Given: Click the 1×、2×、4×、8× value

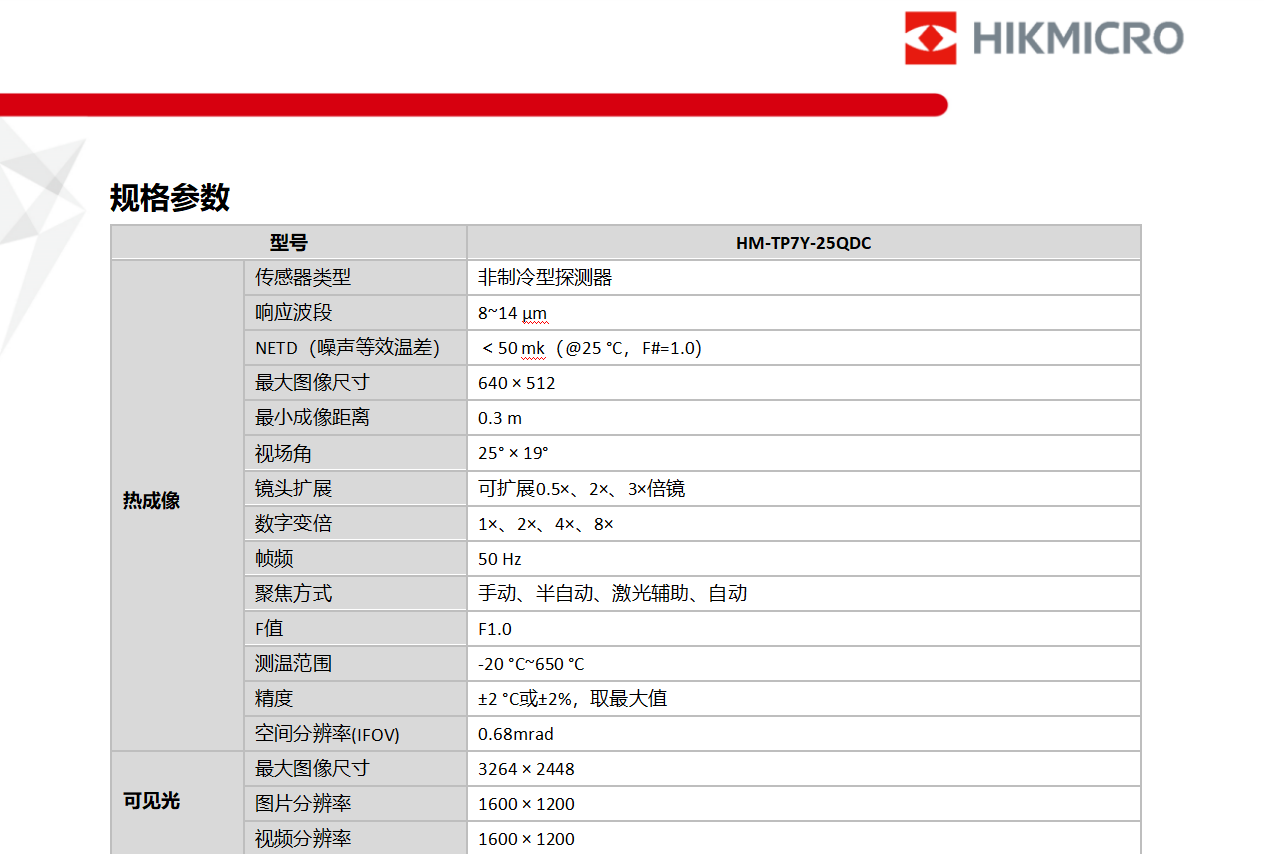Looking at the screenshot, I should pyautogui.click(x=546, y=524).
